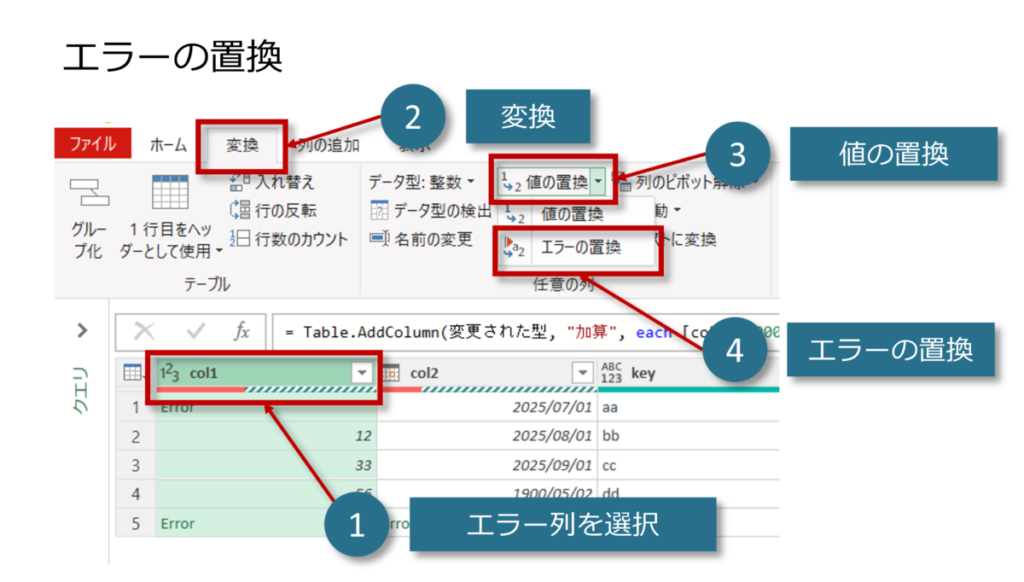
Task: Click the col2 date type icon
Action: [x=391, y=372]
